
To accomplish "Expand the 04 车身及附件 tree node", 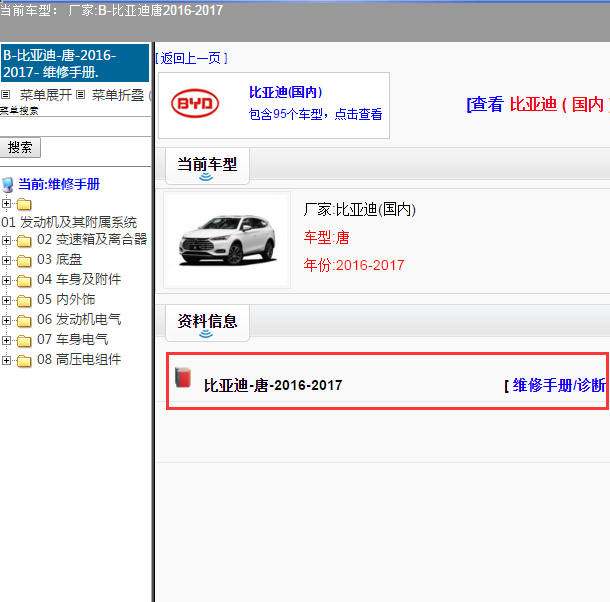I will (6, 280).
